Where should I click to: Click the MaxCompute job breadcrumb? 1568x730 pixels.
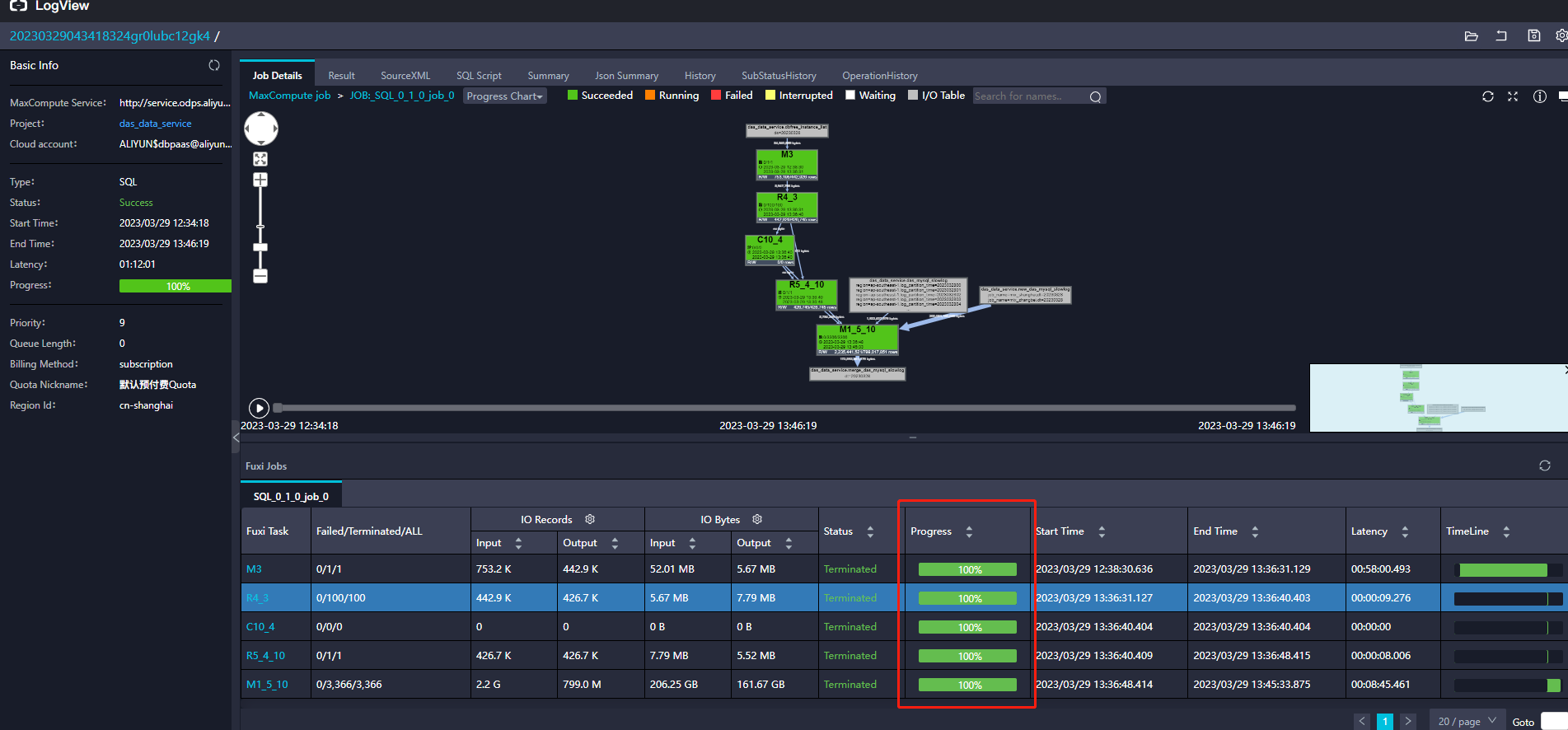tap(289, 96)
